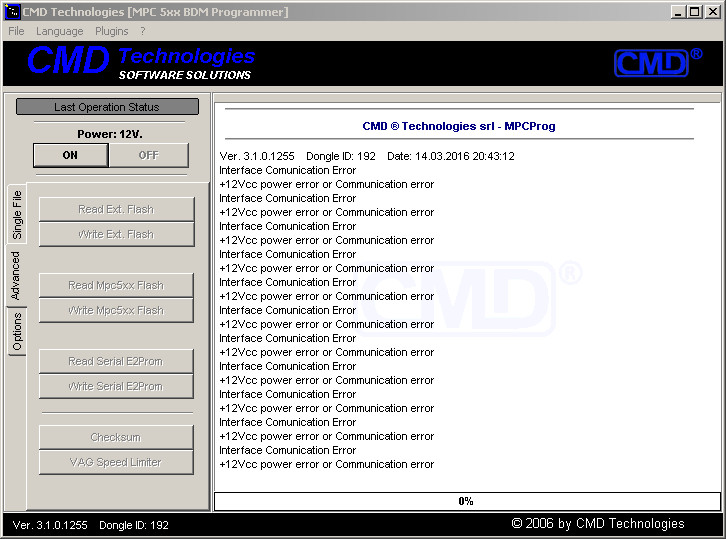This screenshot has width=726, height=539.
Task: Click Read Mpc5xx Flash button
Action: point(116,285)
